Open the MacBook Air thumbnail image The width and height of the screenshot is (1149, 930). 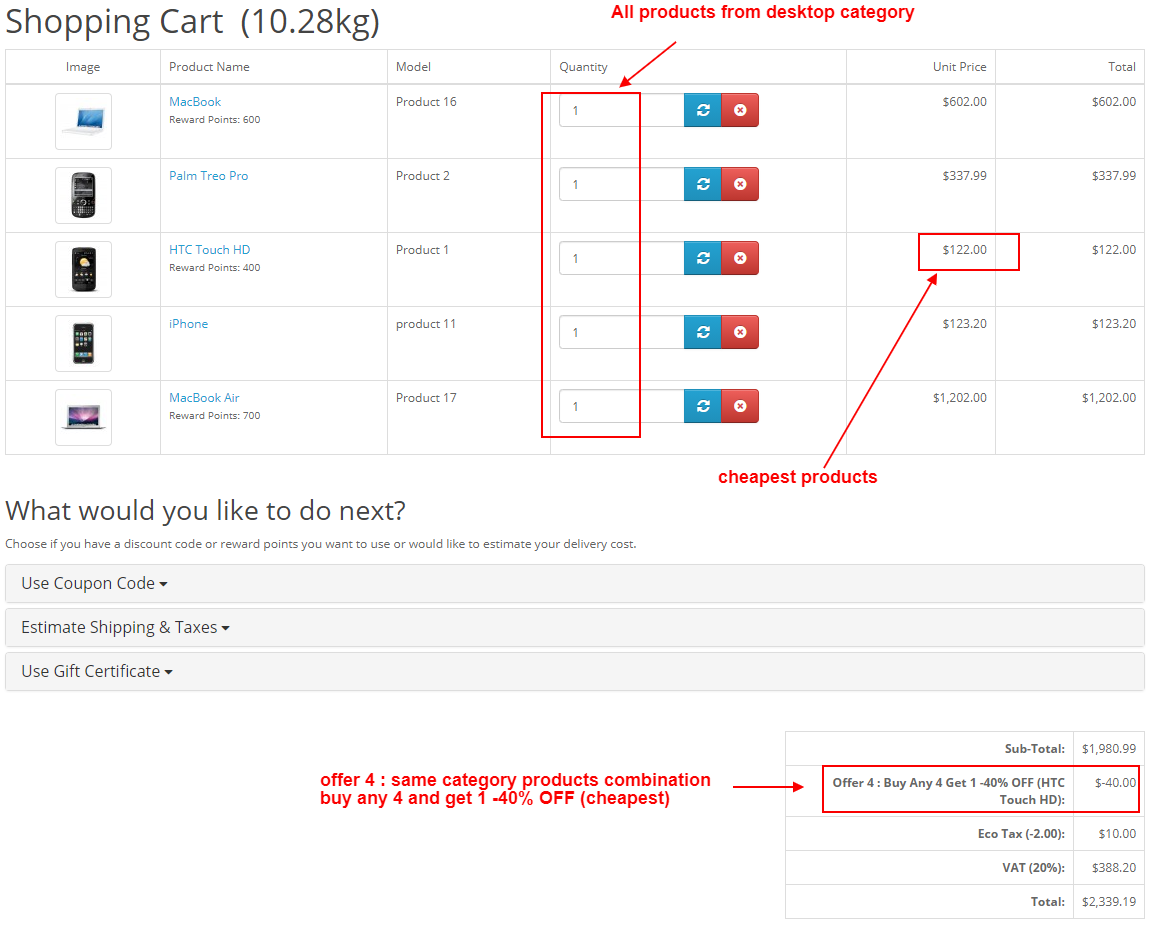84,418
